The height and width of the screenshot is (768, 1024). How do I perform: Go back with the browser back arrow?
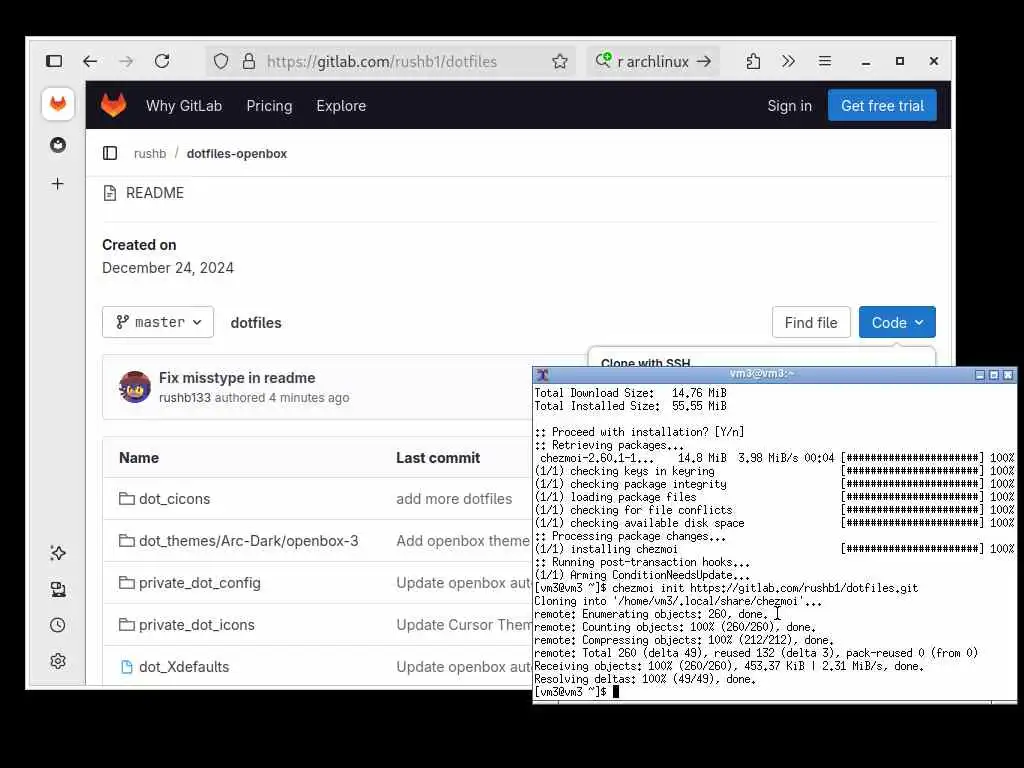[90, 61]
